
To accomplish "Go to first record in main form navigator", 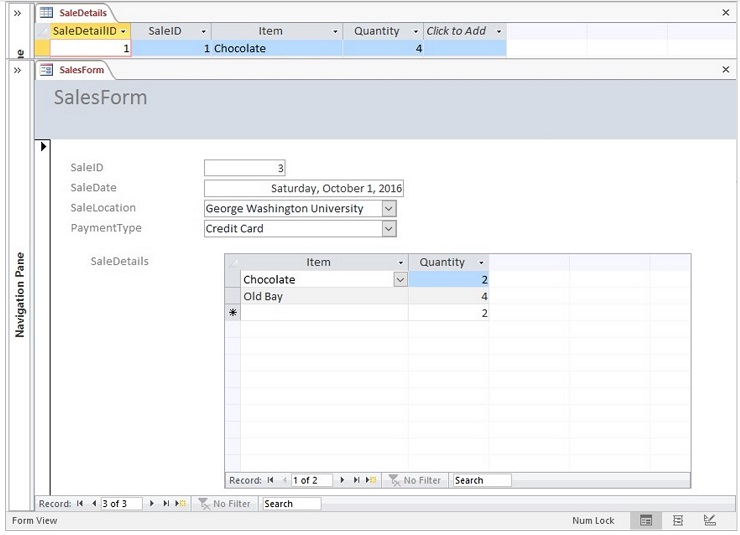I will tap(81, 504).
